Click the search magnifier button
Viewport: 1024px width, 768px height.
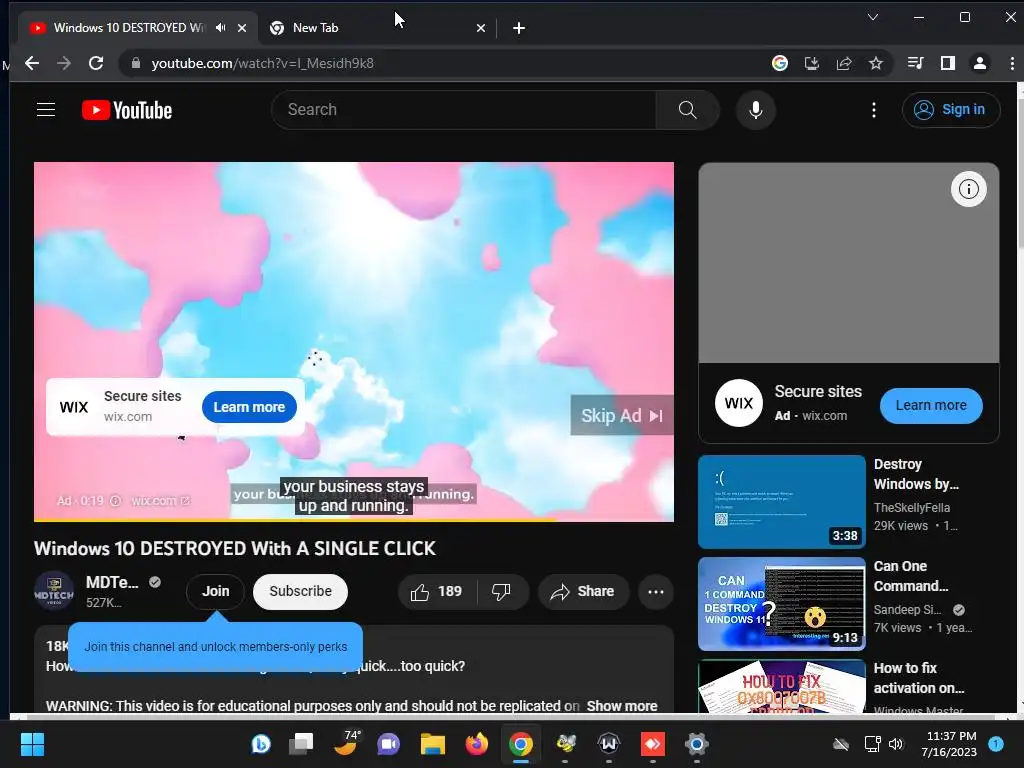pos(687,110)
